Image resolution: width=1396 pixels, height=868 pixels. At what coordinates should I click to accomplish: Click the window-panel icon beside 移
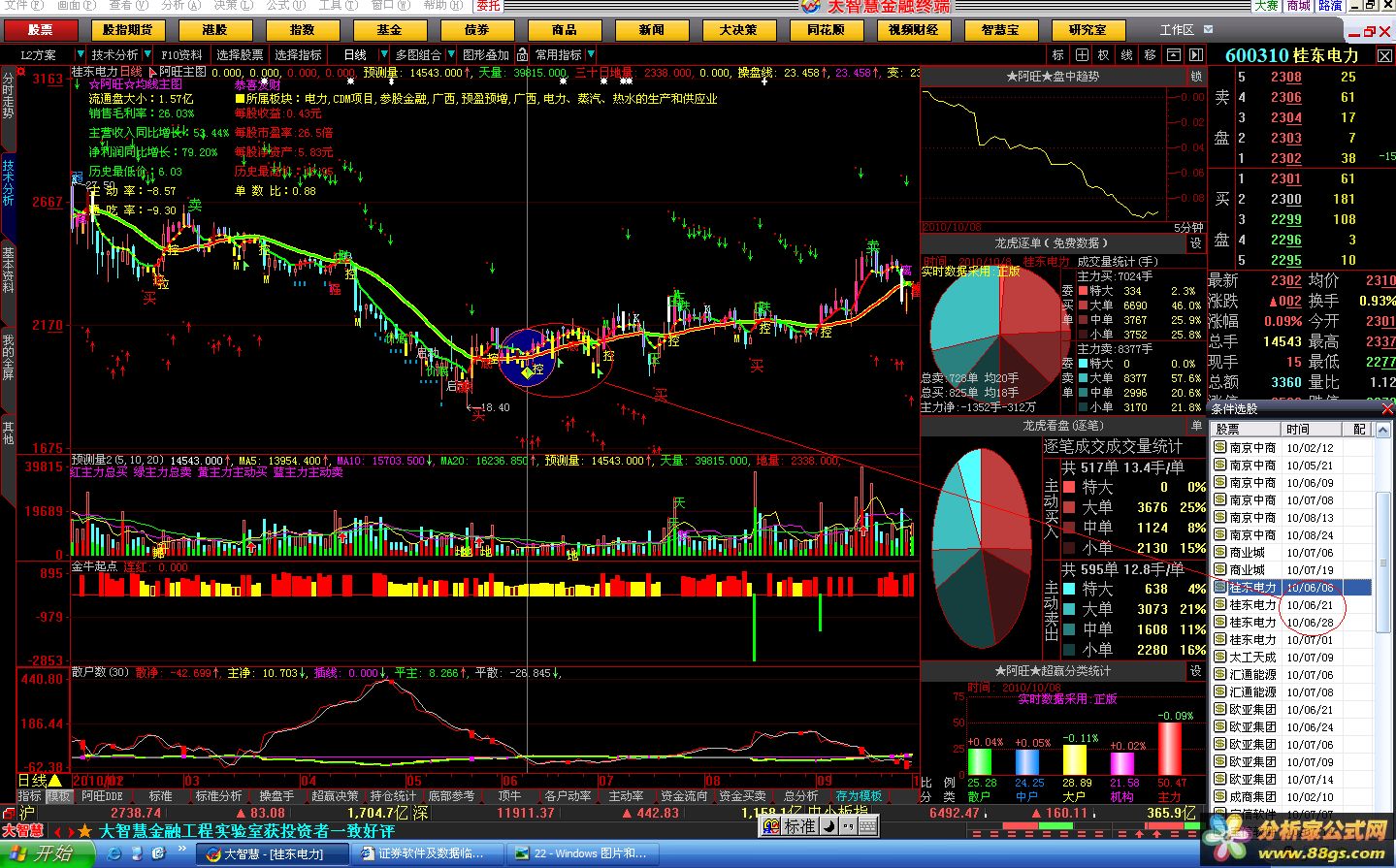pyautogui.click(x=1174, y=55)
